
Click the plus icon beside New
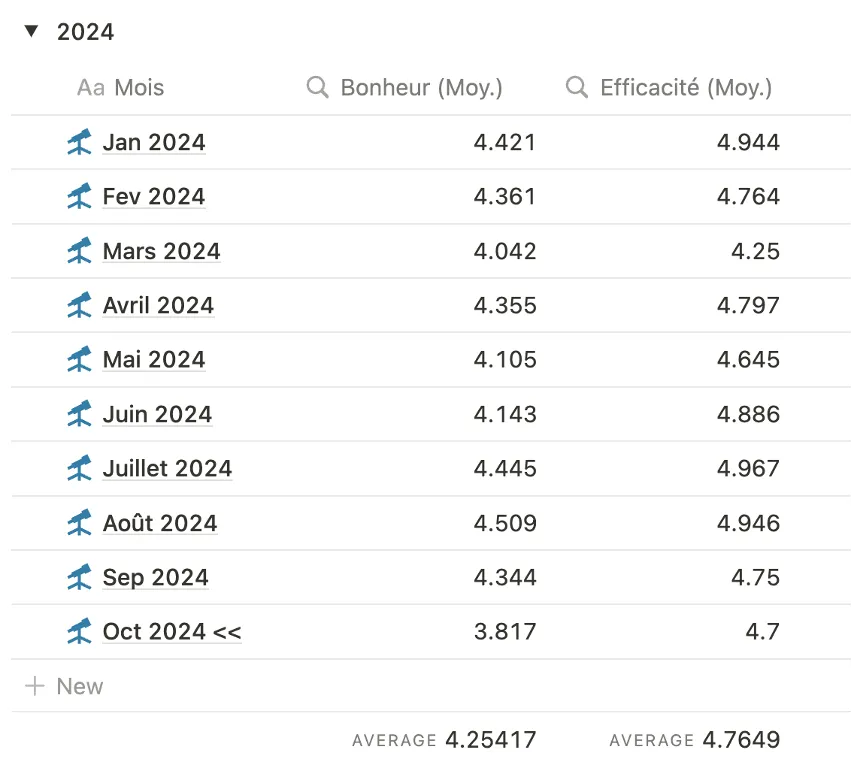click(35, 686)
